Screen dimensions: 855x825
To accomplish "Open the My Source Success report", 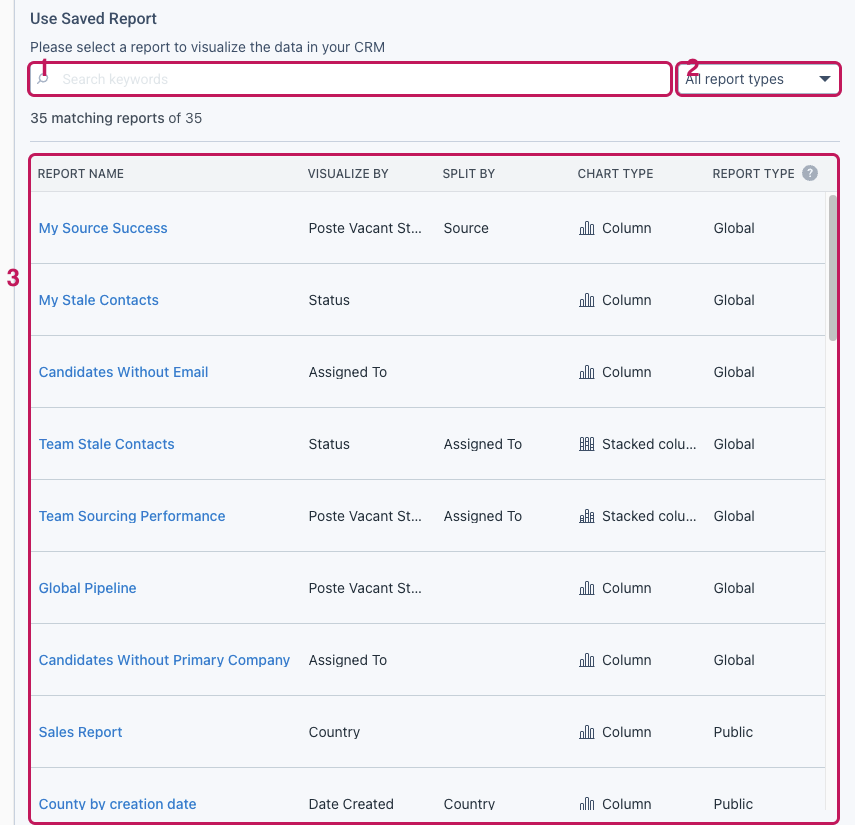I will (103, 228).
